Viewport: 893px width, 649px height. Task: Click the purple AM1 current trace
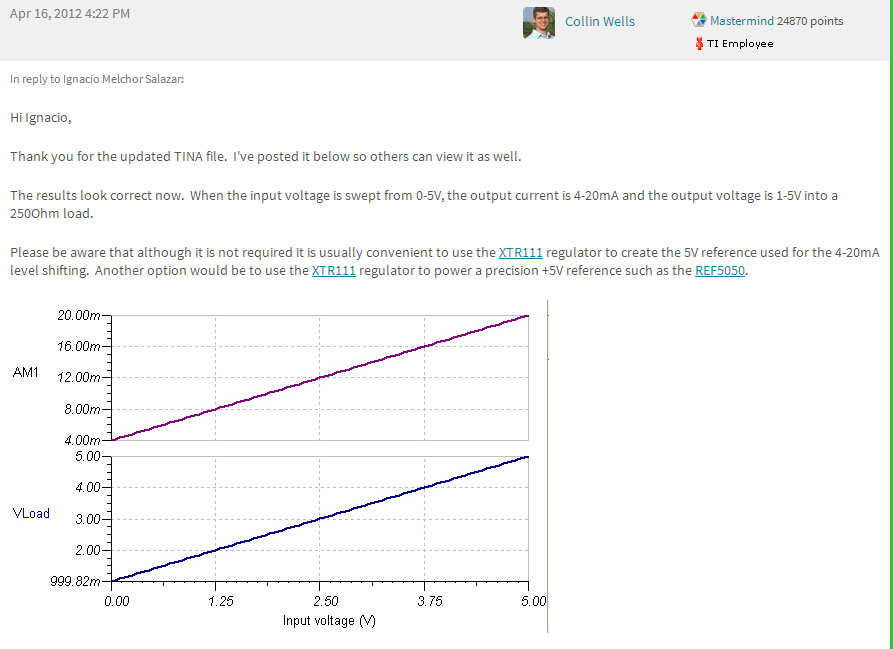click(x=320, y=377)
